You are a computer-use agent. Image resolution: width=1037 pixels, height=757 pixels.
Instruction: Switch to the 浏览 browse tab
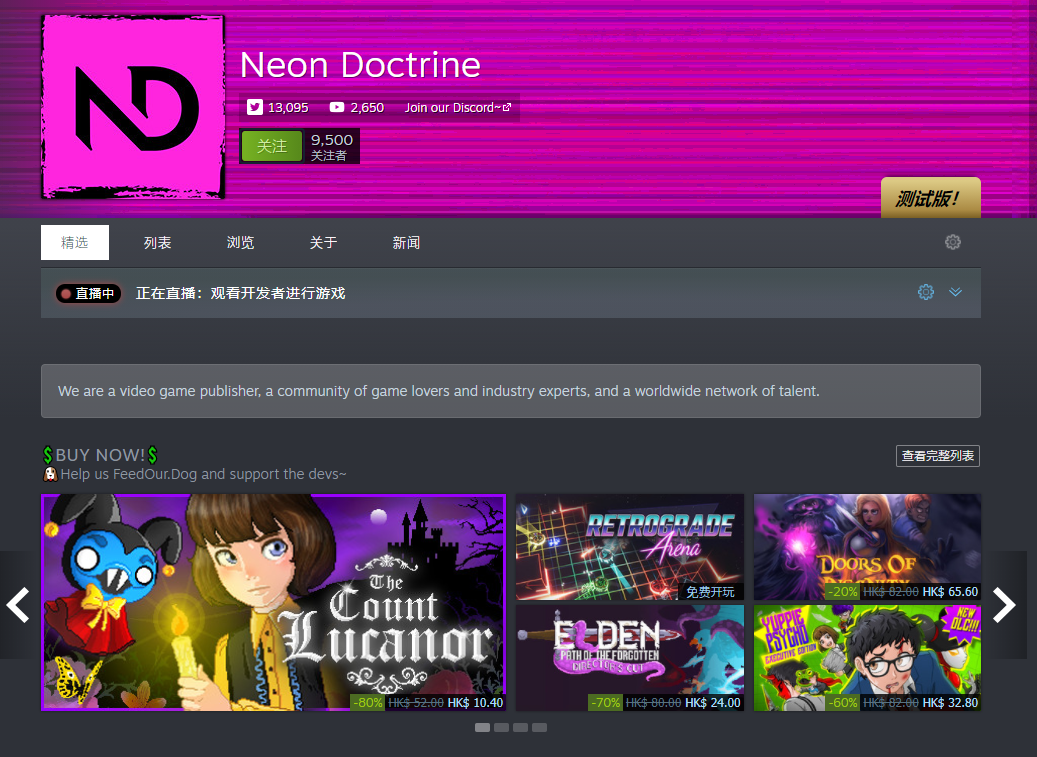[x=240, y=243]
